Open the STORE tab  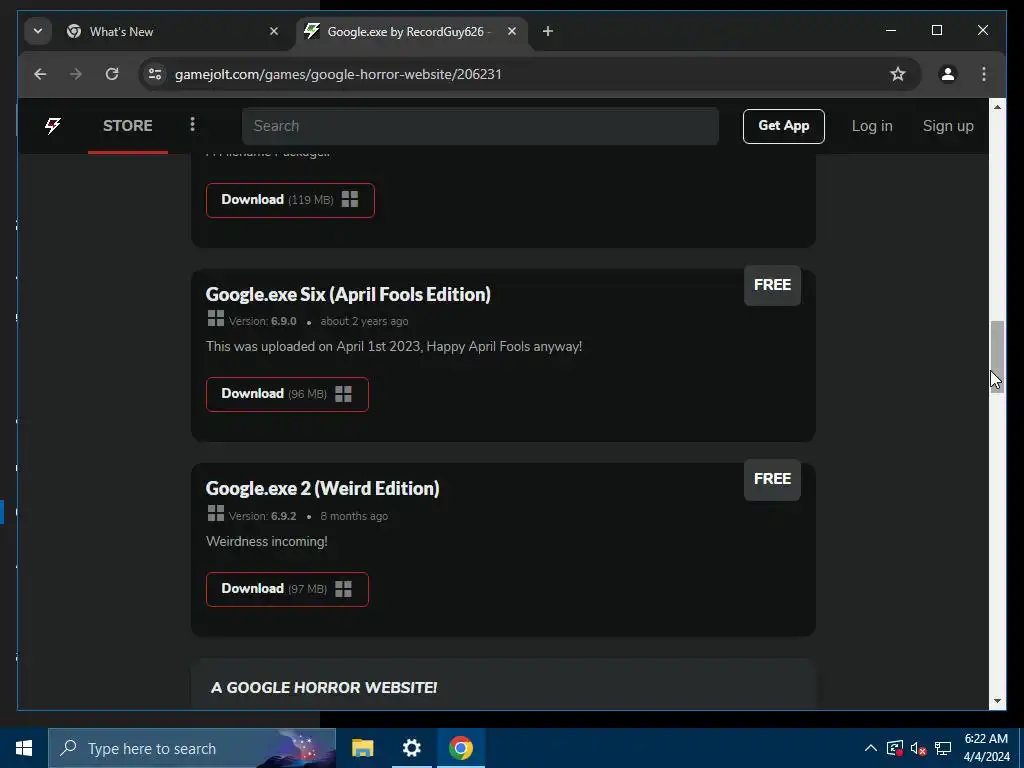(127, 125)
